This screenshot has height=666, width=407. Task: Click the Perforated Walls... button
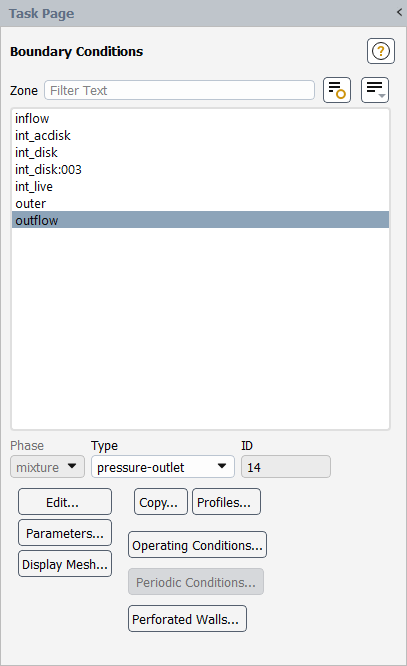point(187,618)
